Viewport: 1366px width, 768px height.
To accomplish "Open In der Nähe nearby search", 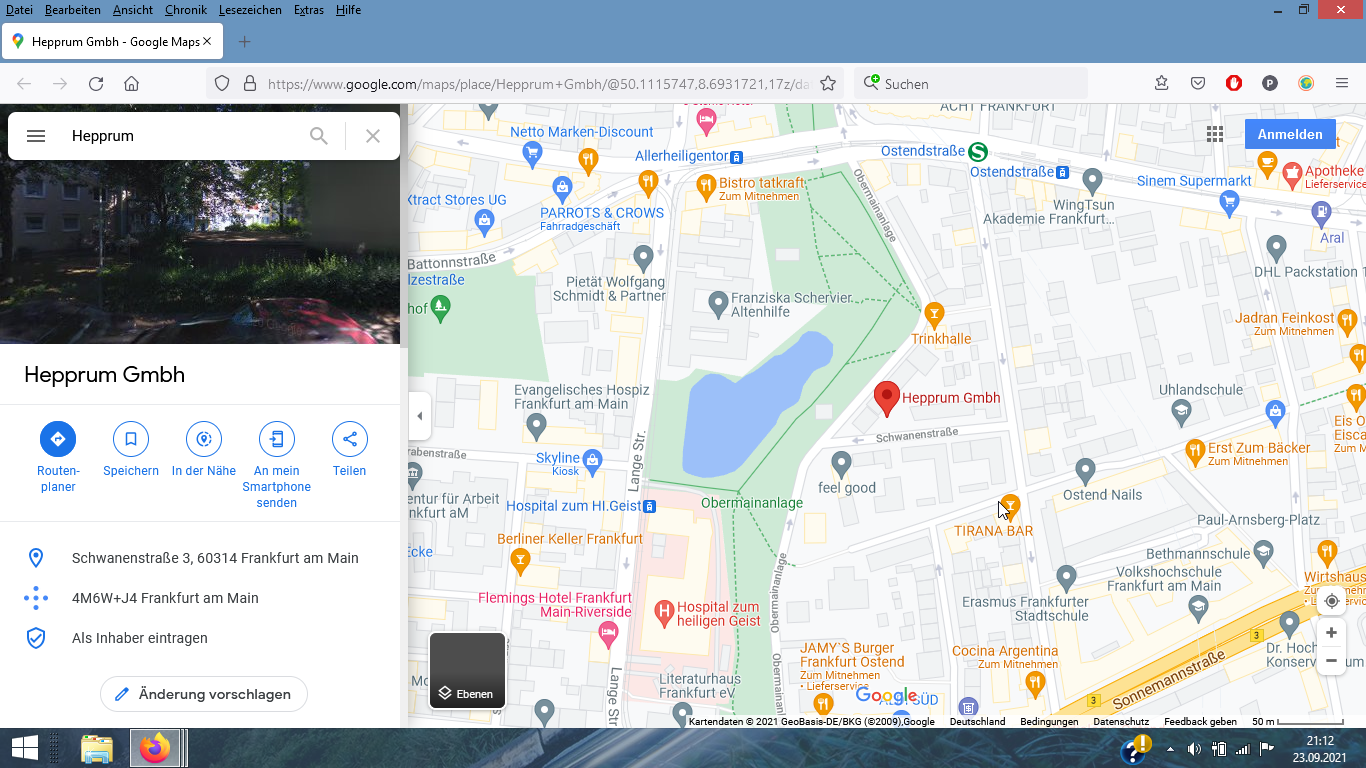I will click(x=204, y=439).
